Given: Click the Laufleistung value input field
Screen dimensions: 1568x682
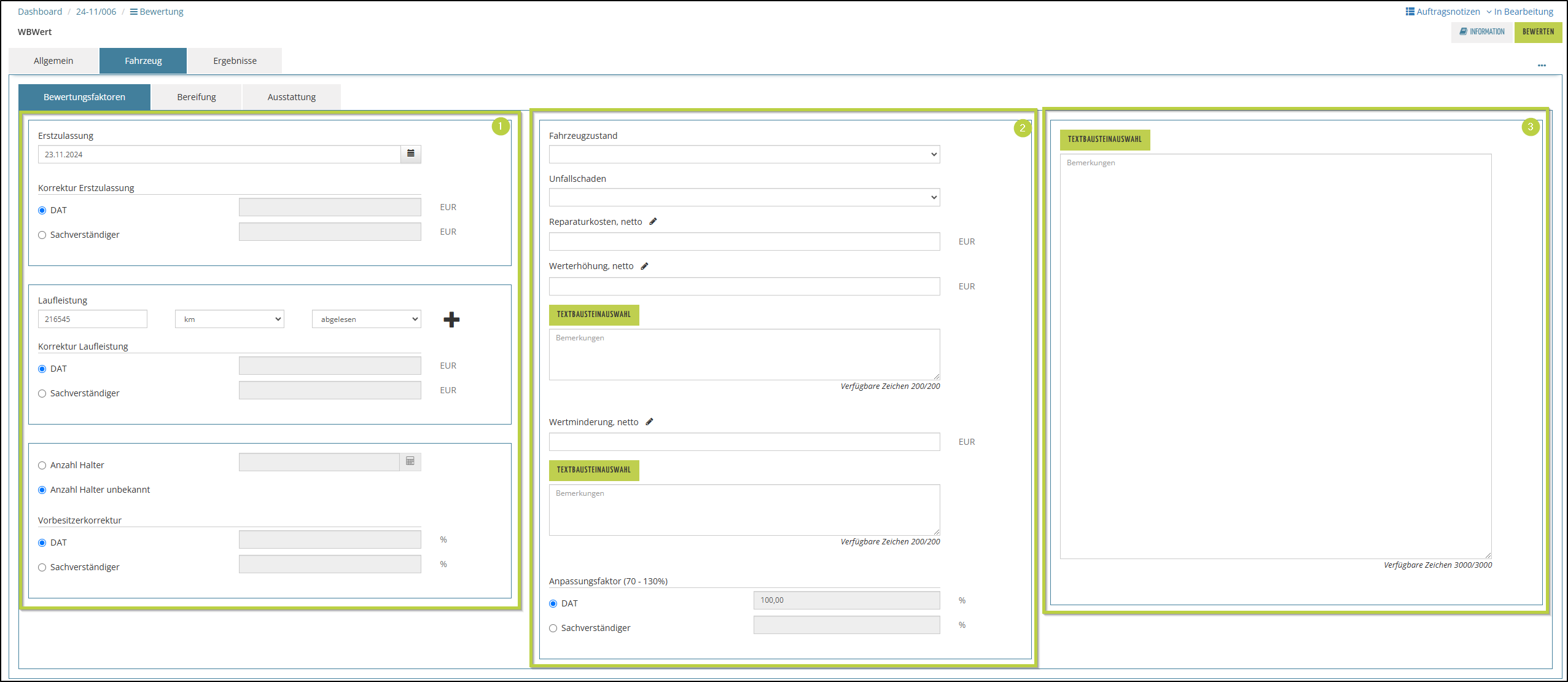Looking at the screenshot, I should point(93,319).
